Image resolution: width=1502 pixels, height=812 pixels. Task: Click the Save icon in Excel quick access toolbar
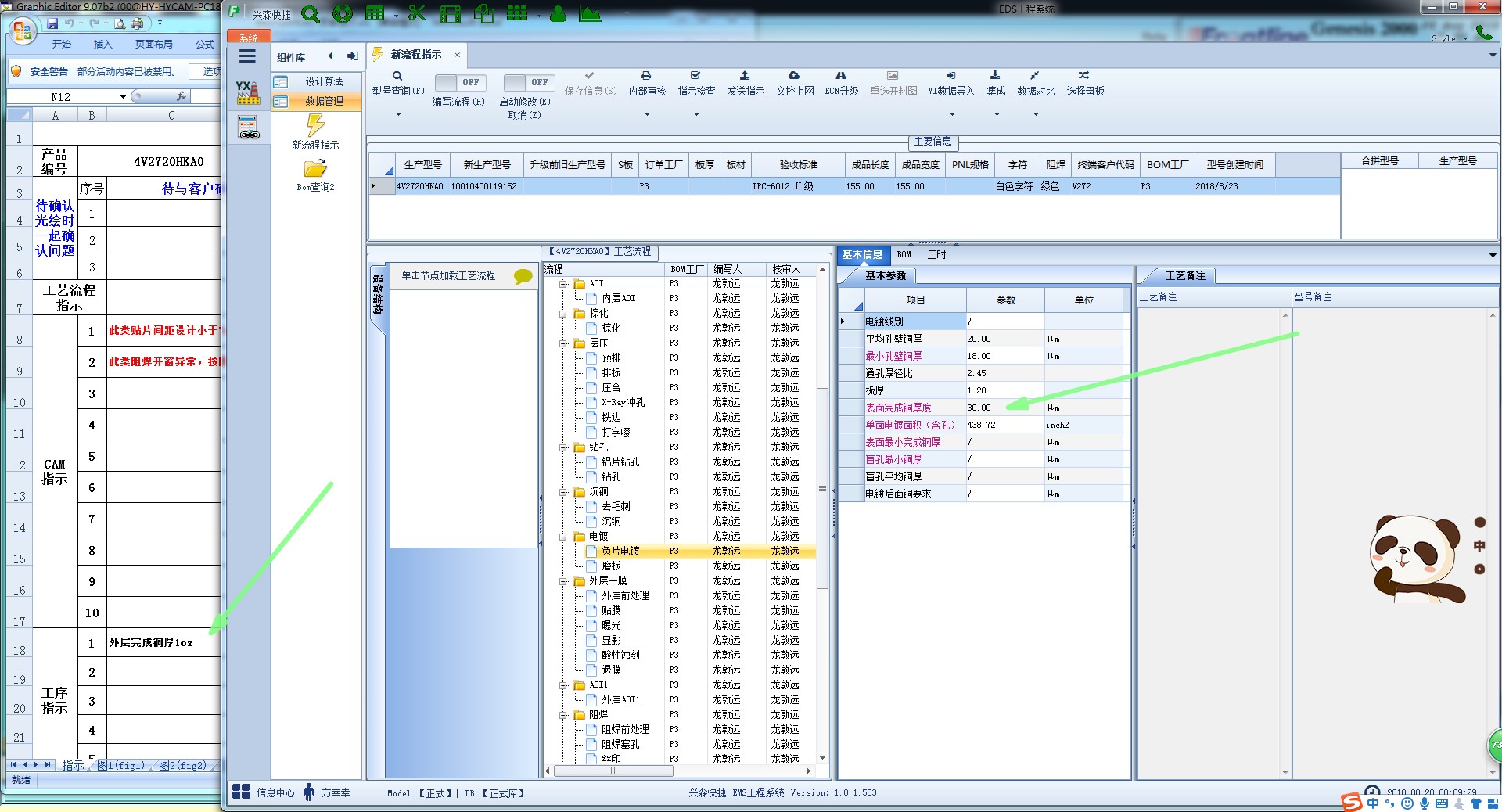pos(53,23)
